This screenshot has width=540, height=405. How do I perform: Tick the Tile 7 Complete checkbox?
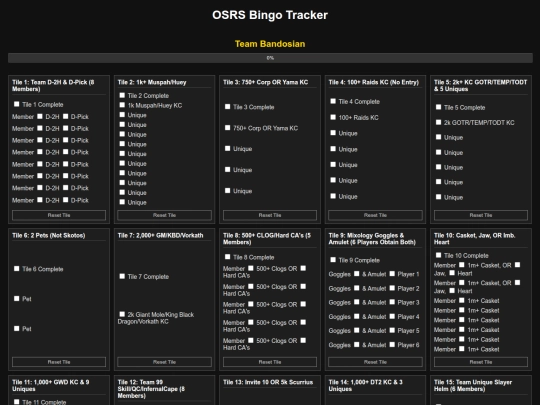tap(122, 276)
